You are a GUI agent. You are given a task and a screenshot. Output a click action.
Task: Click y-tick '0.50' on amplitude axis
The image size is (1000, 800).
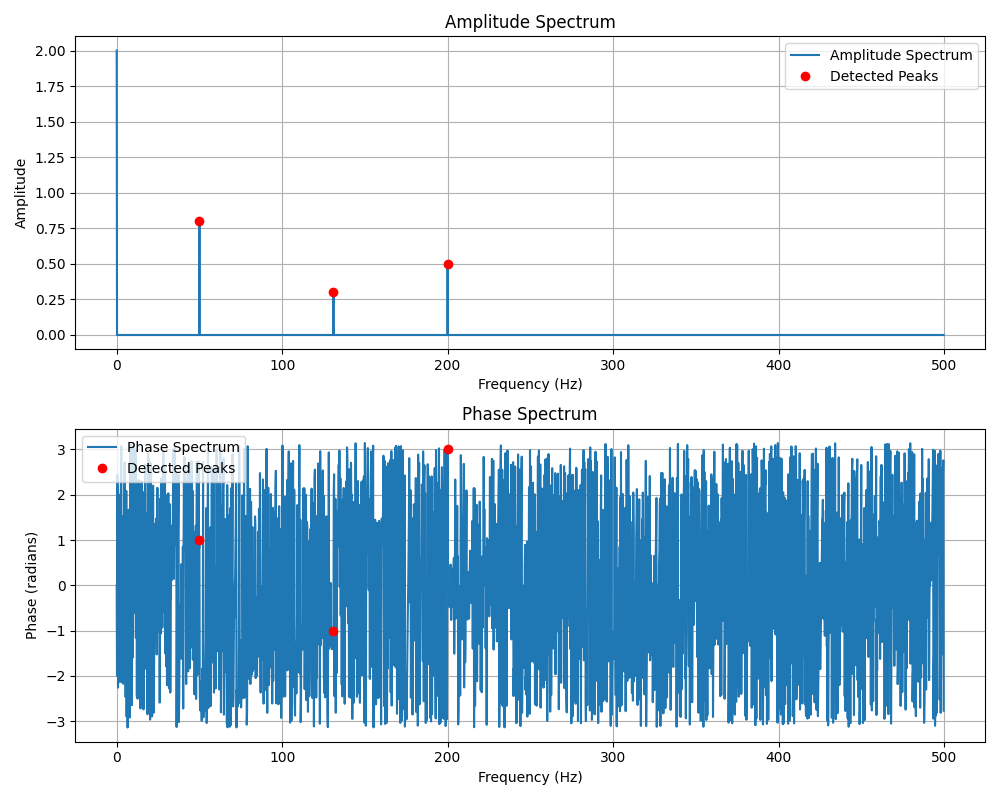50,264
